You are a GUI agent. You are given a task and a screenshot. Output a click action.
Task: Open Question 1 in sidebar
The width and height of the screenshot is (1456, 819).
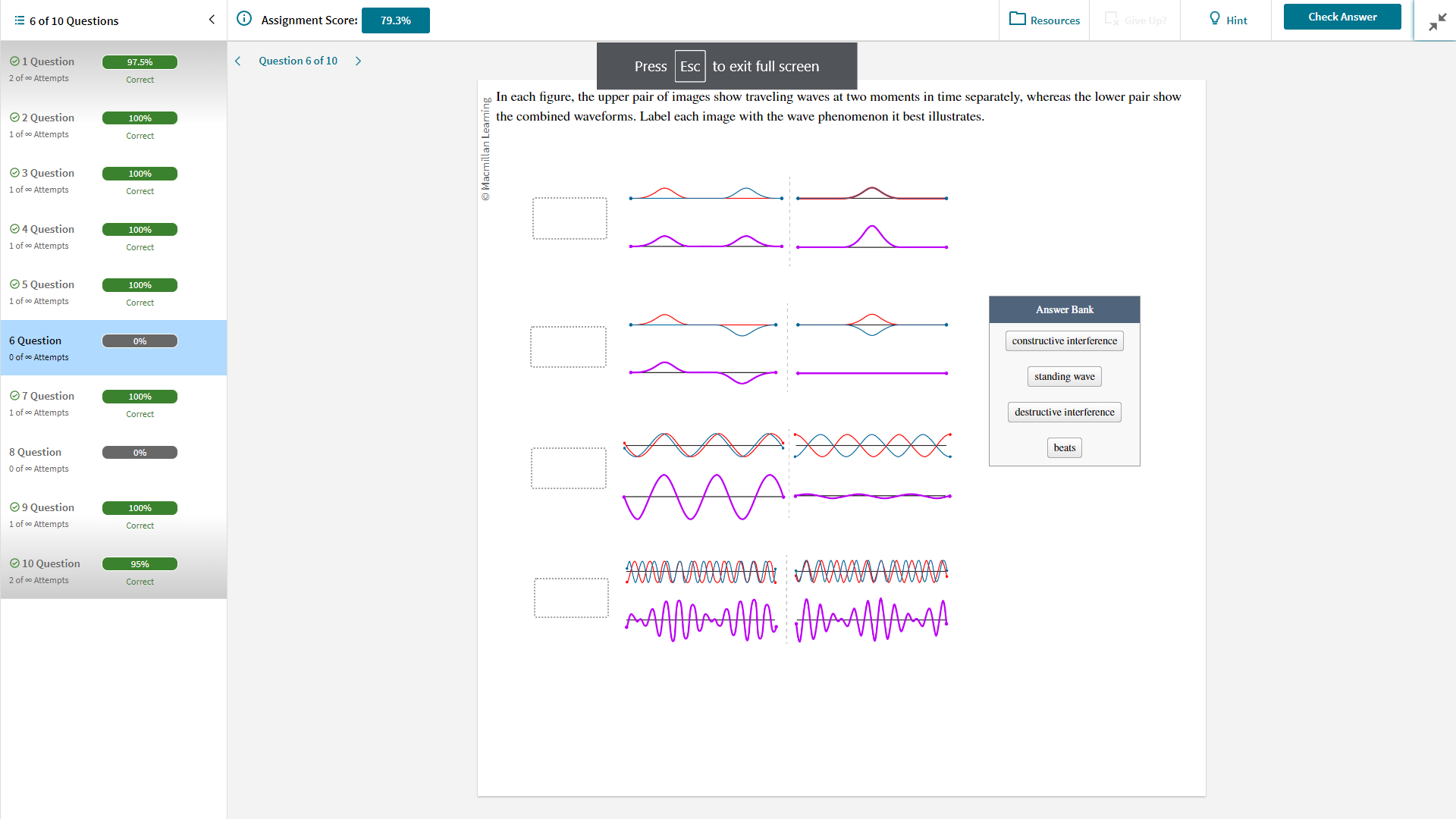[x=48, y=61]
